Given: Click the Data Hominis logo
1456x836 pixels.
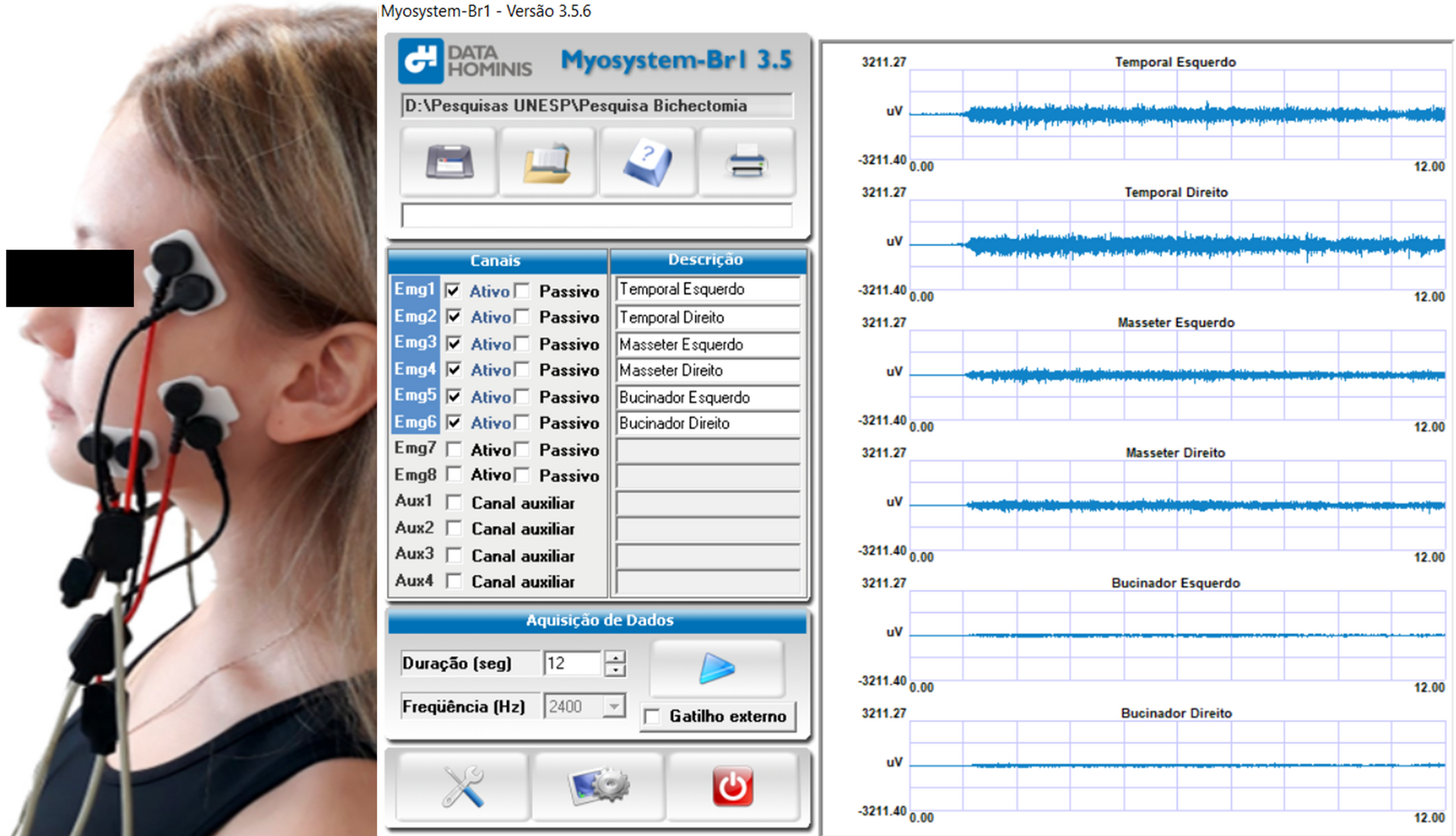Looking at the screenshot, I should pyautogui.click(x=465, y=61).
